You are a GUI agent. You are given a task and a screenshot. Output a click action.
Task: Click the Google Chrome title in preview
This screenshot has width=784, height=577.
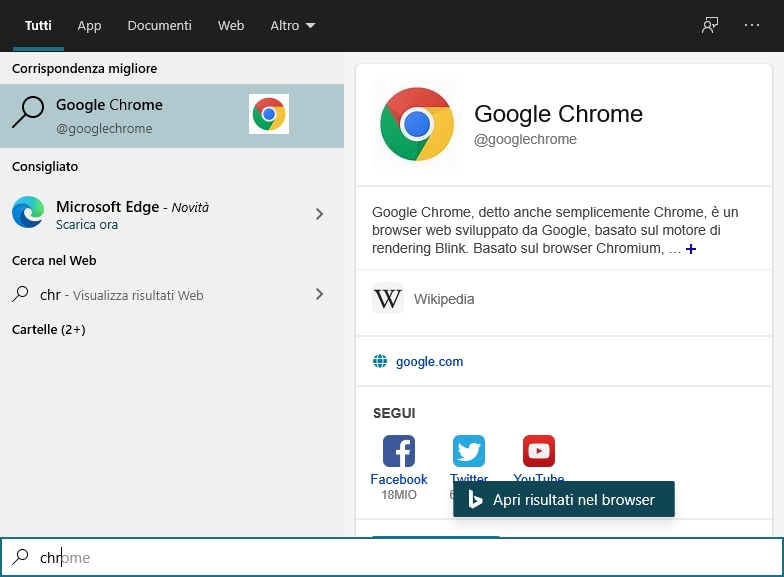[558, 114]
